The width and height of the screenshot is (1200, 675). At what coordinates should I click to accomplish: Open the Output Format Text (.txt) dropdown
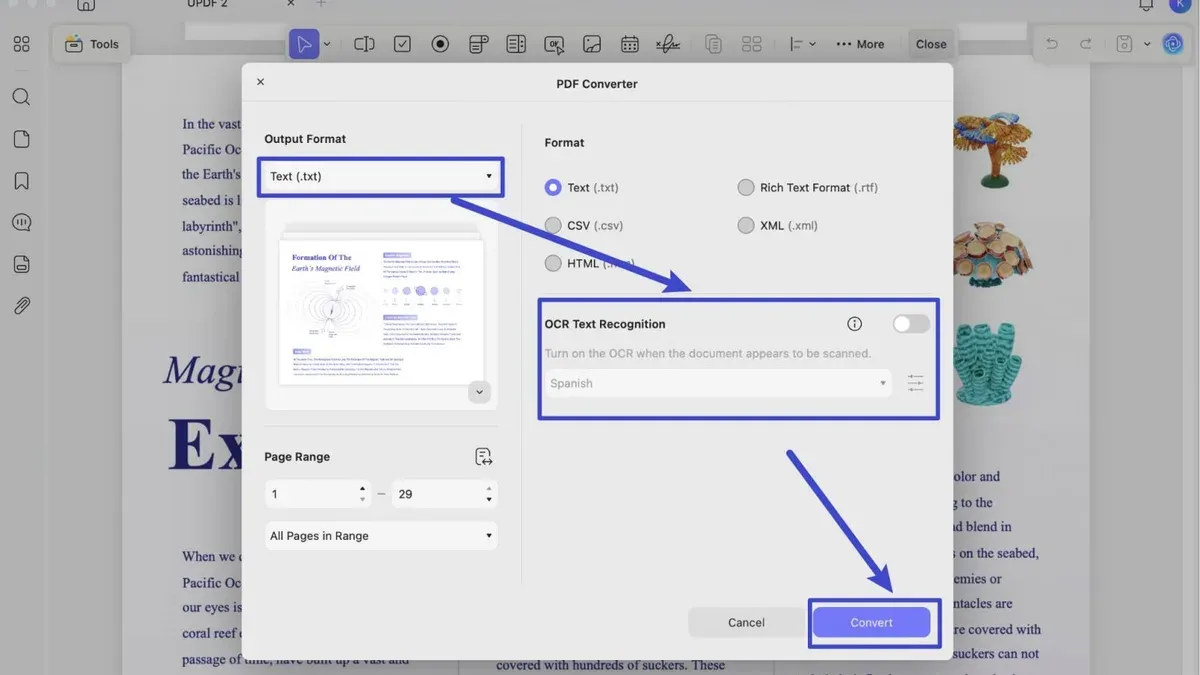(x=381, y=176)
